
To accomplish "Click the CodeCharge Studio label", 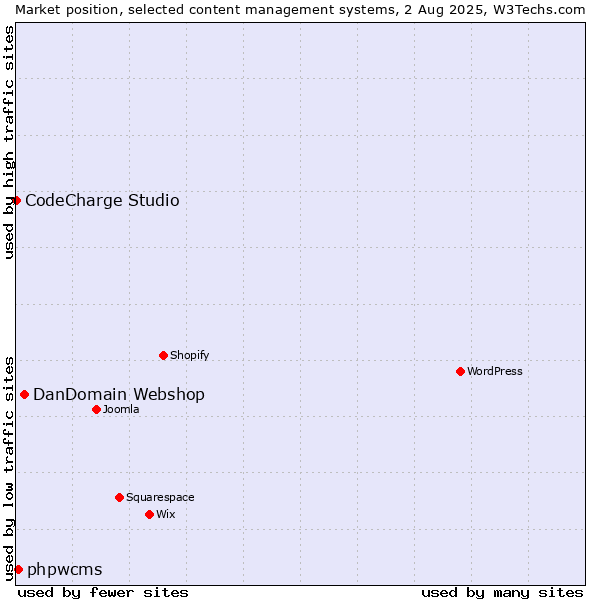I will click(x=102, y=201).
